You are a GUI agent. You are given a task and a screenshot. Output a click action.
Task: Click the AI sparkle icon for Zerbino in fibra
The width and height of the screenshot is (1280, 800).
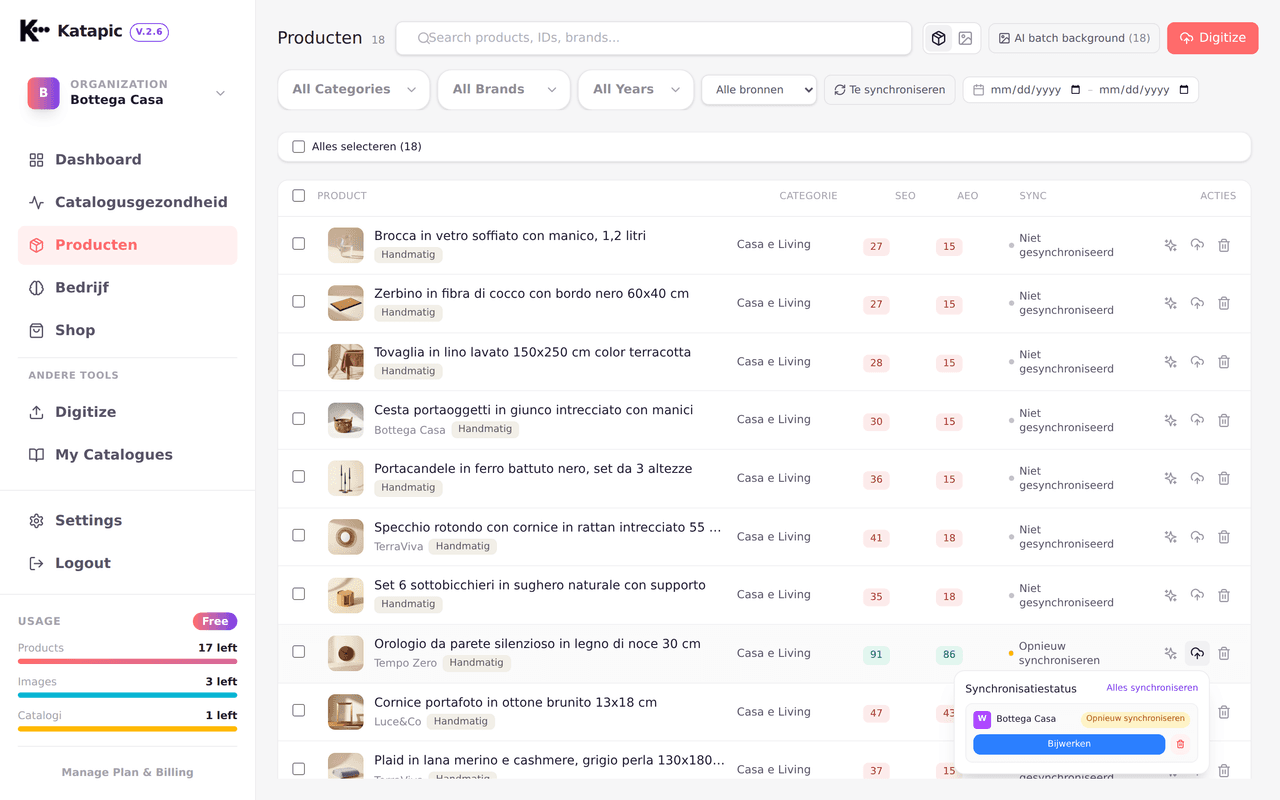pos(1170,303)
